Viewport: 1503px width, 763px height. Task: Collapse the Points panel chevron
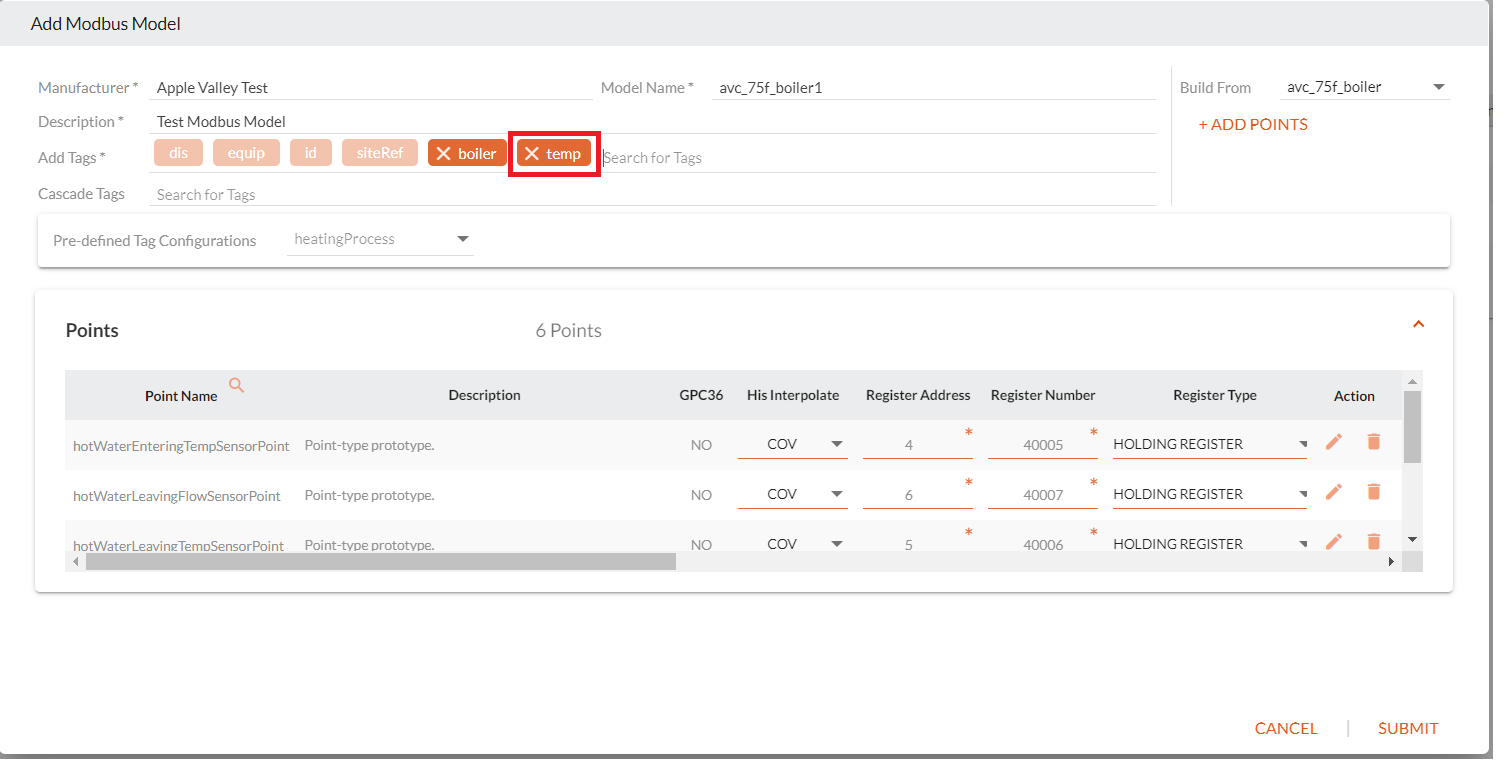click(1418, 324)
